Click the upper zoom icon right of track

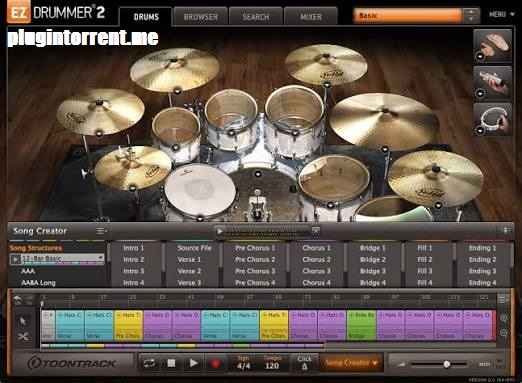[x=503, y=318]
